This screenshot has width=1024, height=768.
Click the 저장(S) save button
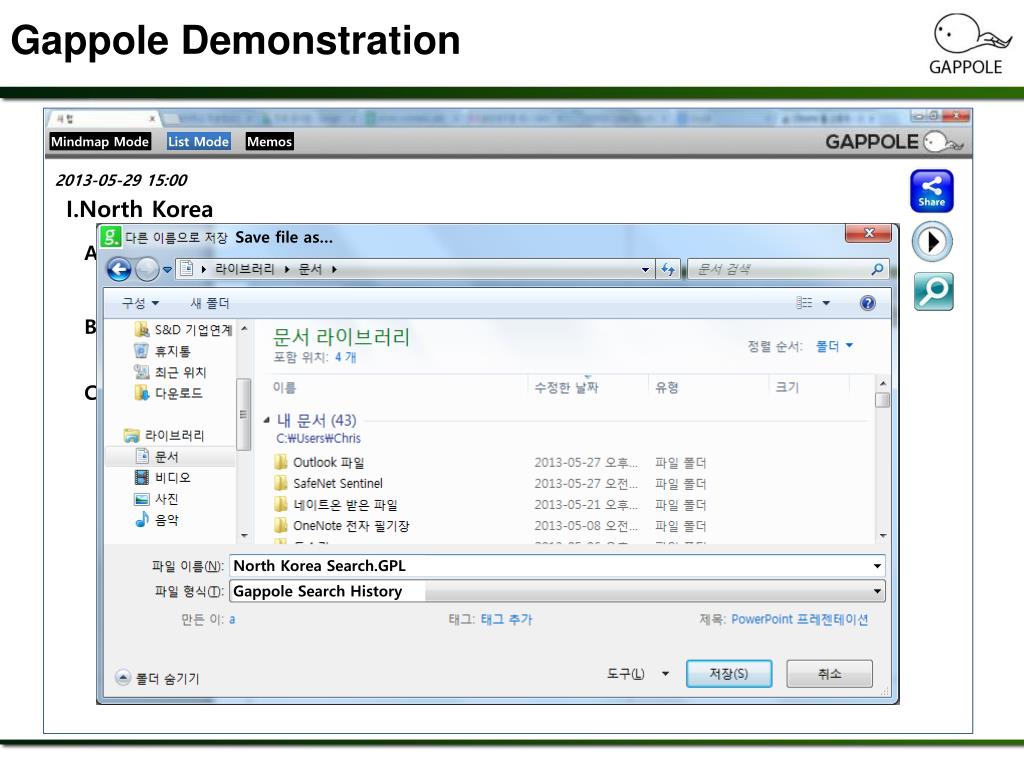click(729, 673)
